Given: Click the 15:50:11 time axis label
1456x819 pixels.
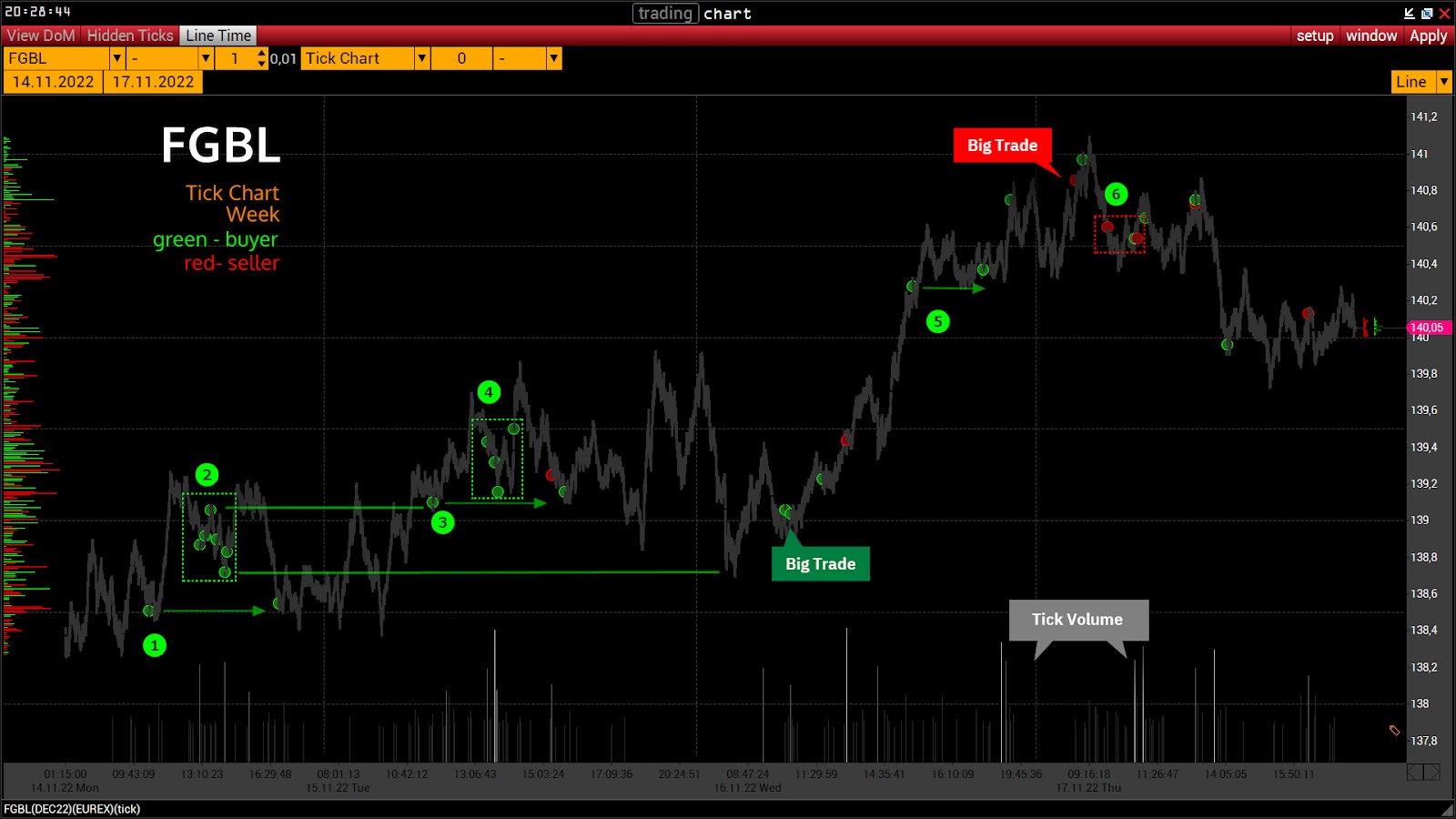Looking at the screenshot, I should tap(1293, 774).
